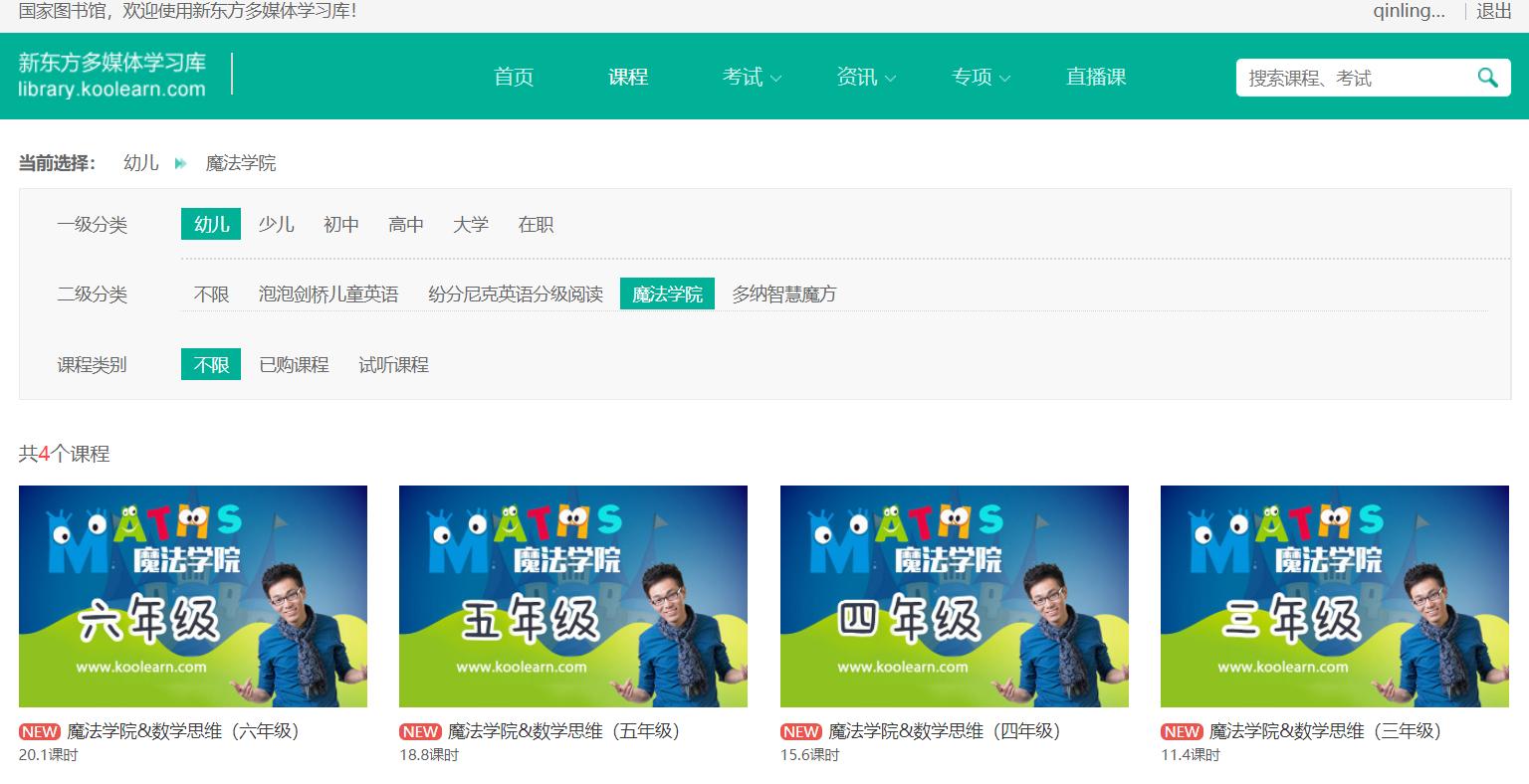Image resolution: width=1529 pixels, height=784 pixels.
Task: Choose 试听课程 filter option
Action: pyautogui.click(x=392, y=364)
